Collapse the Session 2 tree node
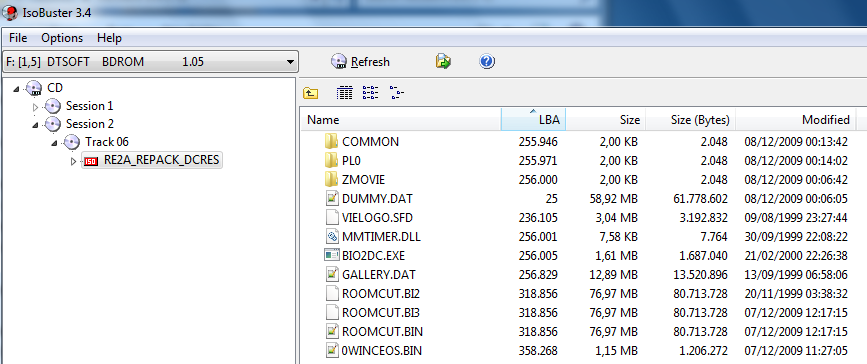 tap(36, 125)
